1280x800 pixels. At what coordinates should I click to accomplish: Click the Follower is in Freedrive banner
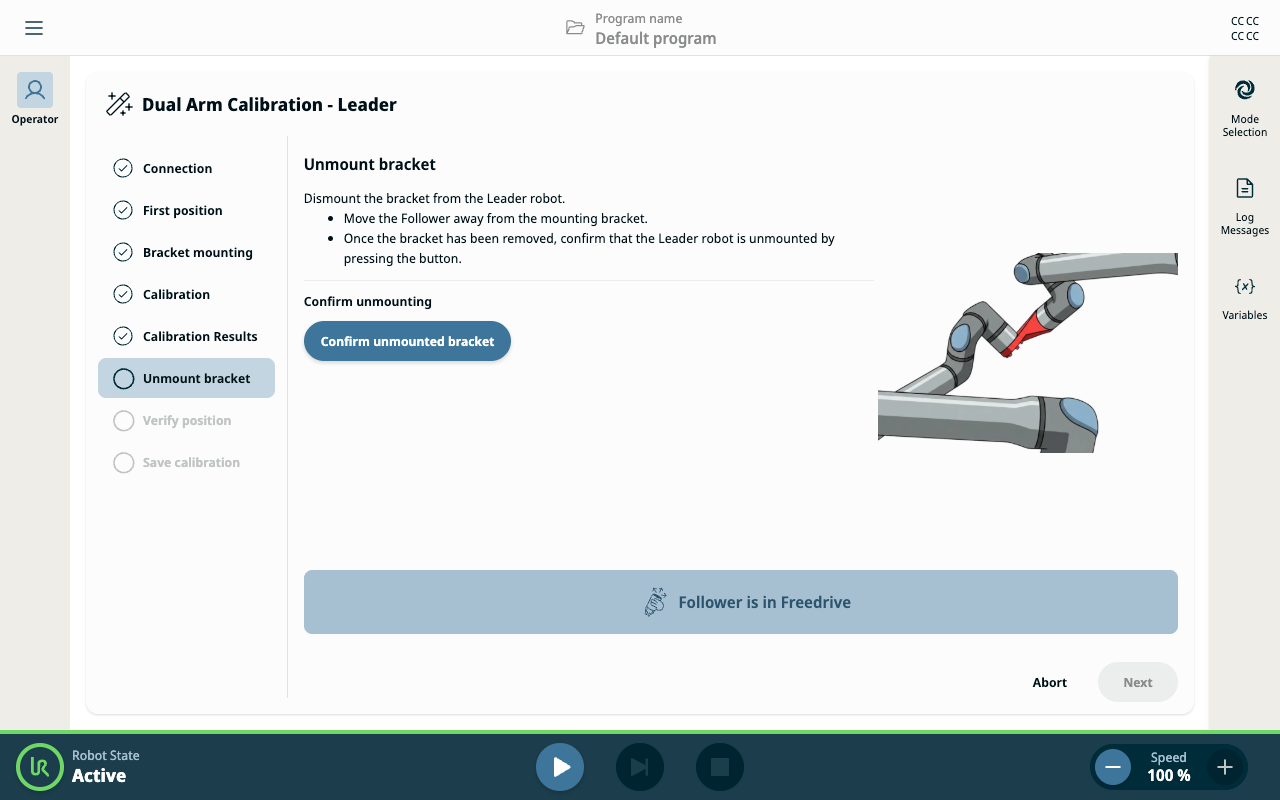[741, 602]
